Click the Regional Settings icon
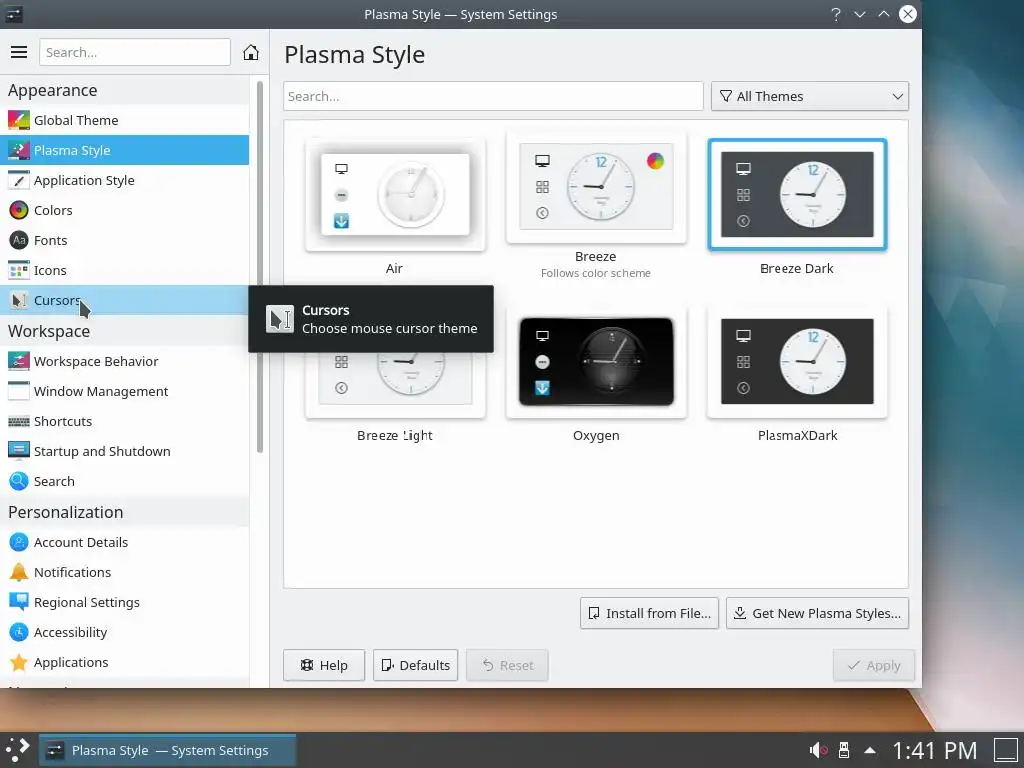Screen dimensions: 1024x768 19,602
